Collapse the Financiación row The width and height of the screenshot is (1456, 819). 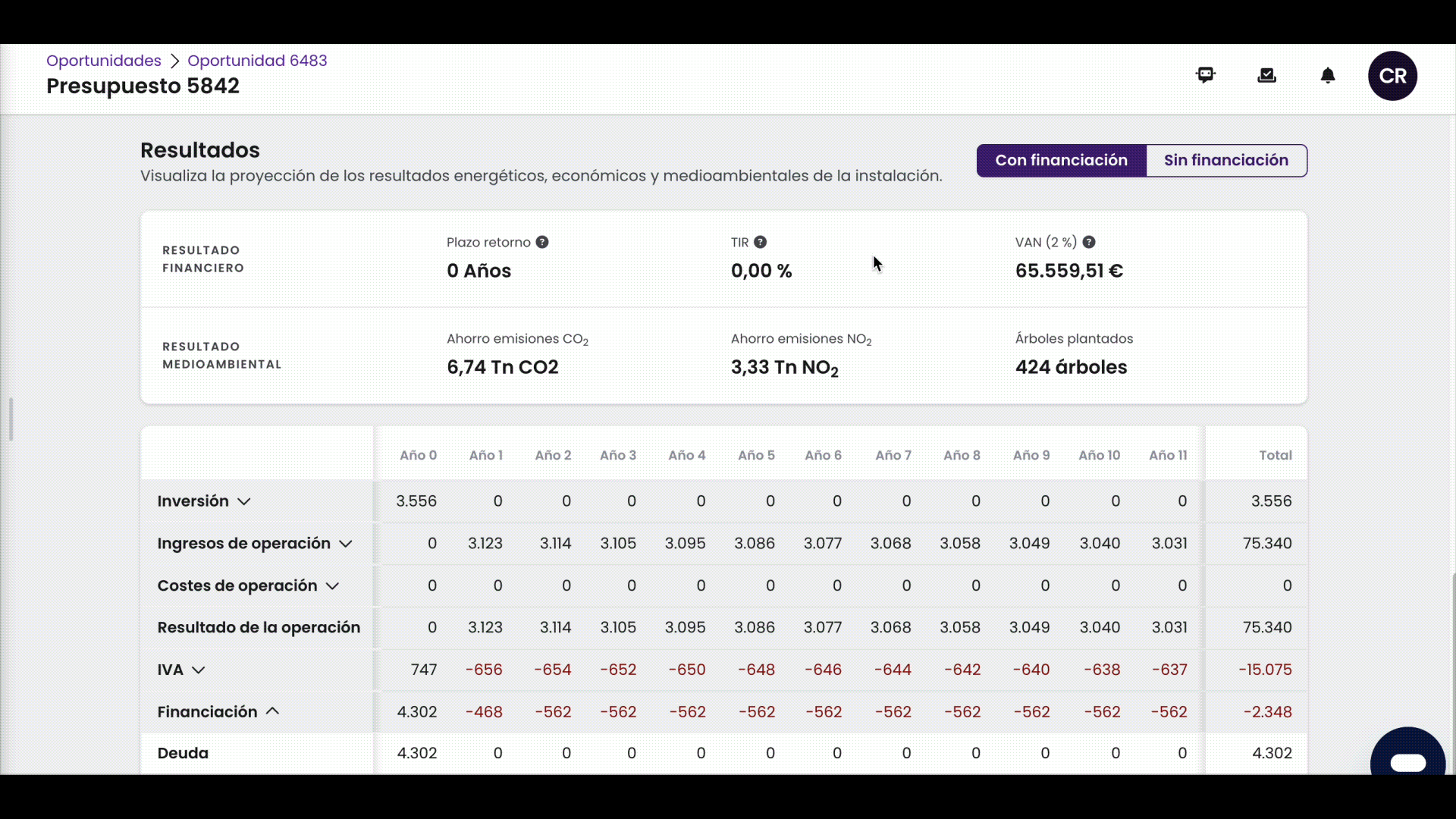click(x=273, y=711)
